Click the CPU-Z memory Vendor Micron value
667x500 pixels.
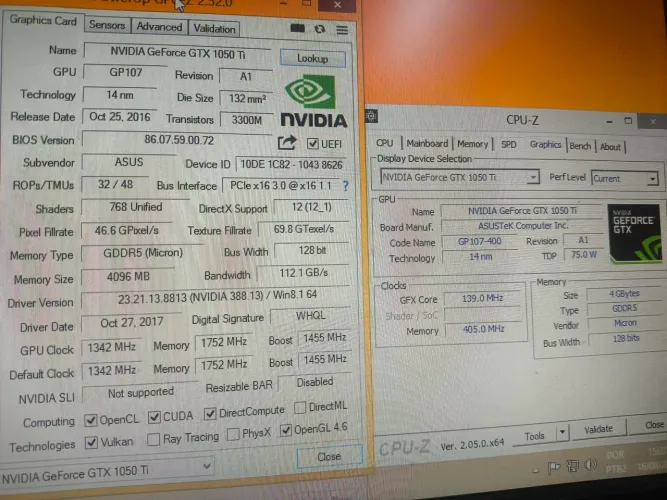[625, 323]
